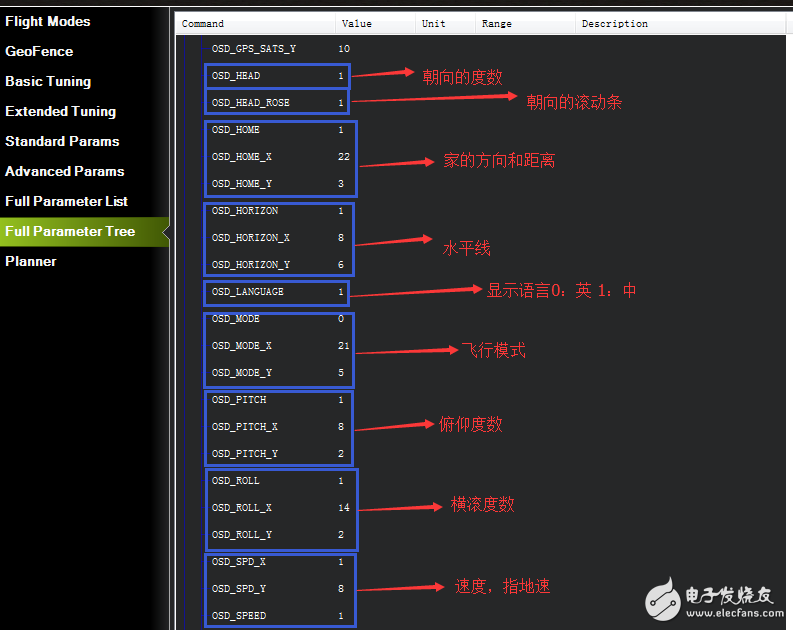Edit OSD_LANGUAGE value 1
This screenshot has height=630, width=793.
[x=341, y=292]
